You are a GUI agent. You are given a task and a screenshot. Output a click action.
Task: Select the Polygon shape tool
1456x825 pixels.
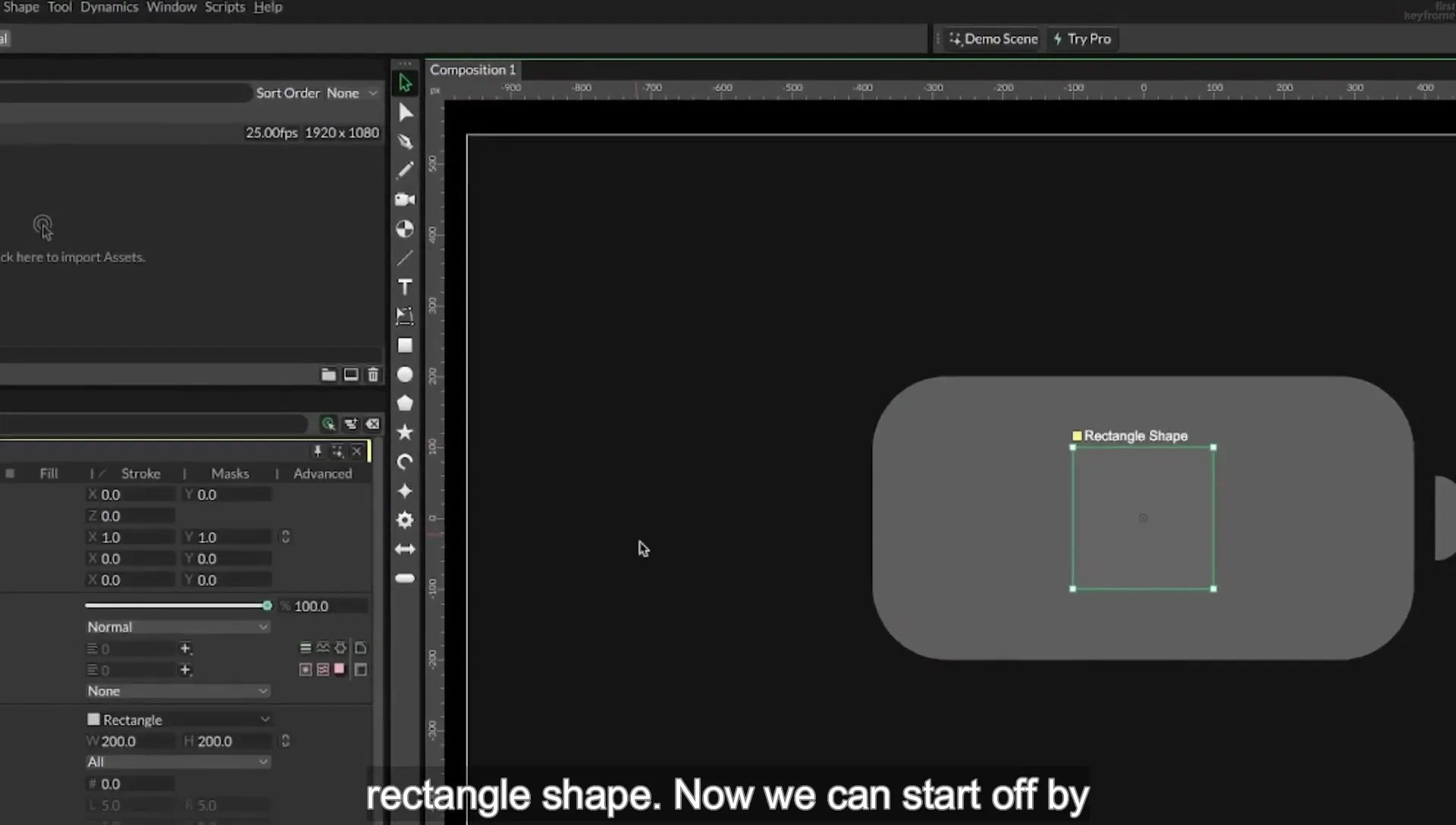tap(405, 403)
